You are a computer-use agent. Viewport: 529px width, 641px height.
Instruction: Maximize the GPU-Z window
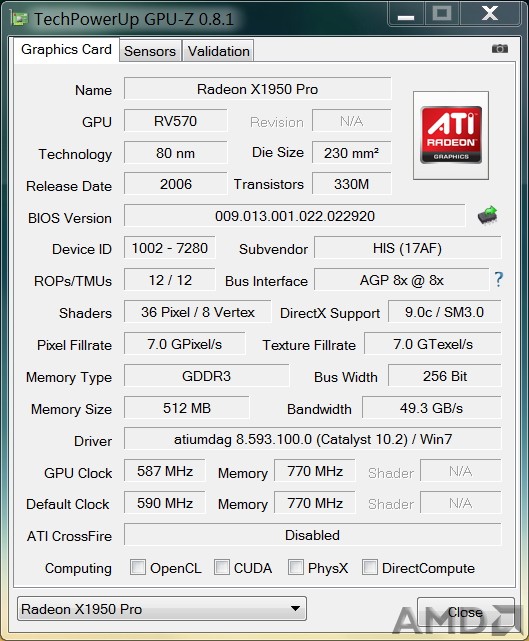(442, 13)
